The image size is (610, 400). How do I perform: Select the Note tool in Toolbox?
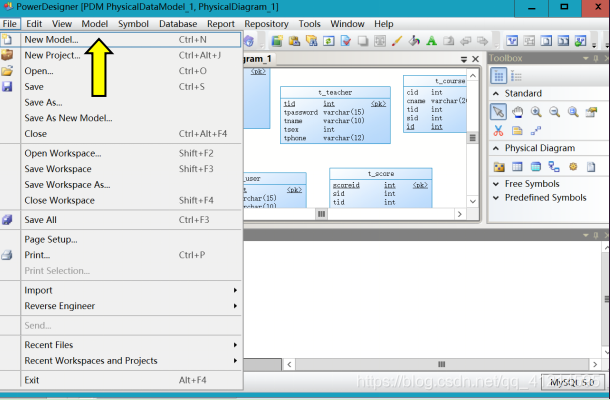(x=517, y=130)
